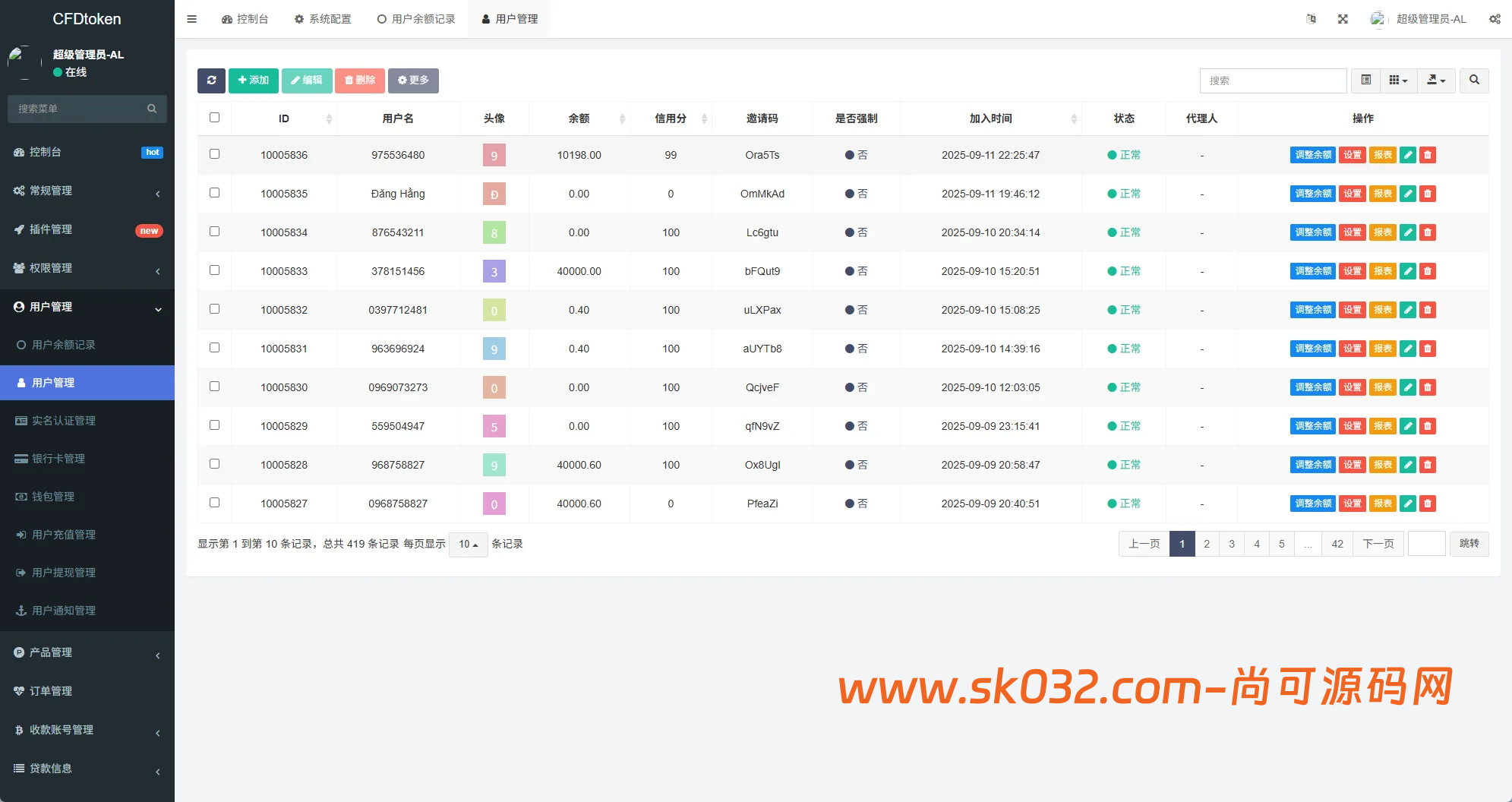This screenshot has width=1512, height=802.
Task: Sort the table by 加入时间 column
Action: pyautogui.click(x=991, y=118)
